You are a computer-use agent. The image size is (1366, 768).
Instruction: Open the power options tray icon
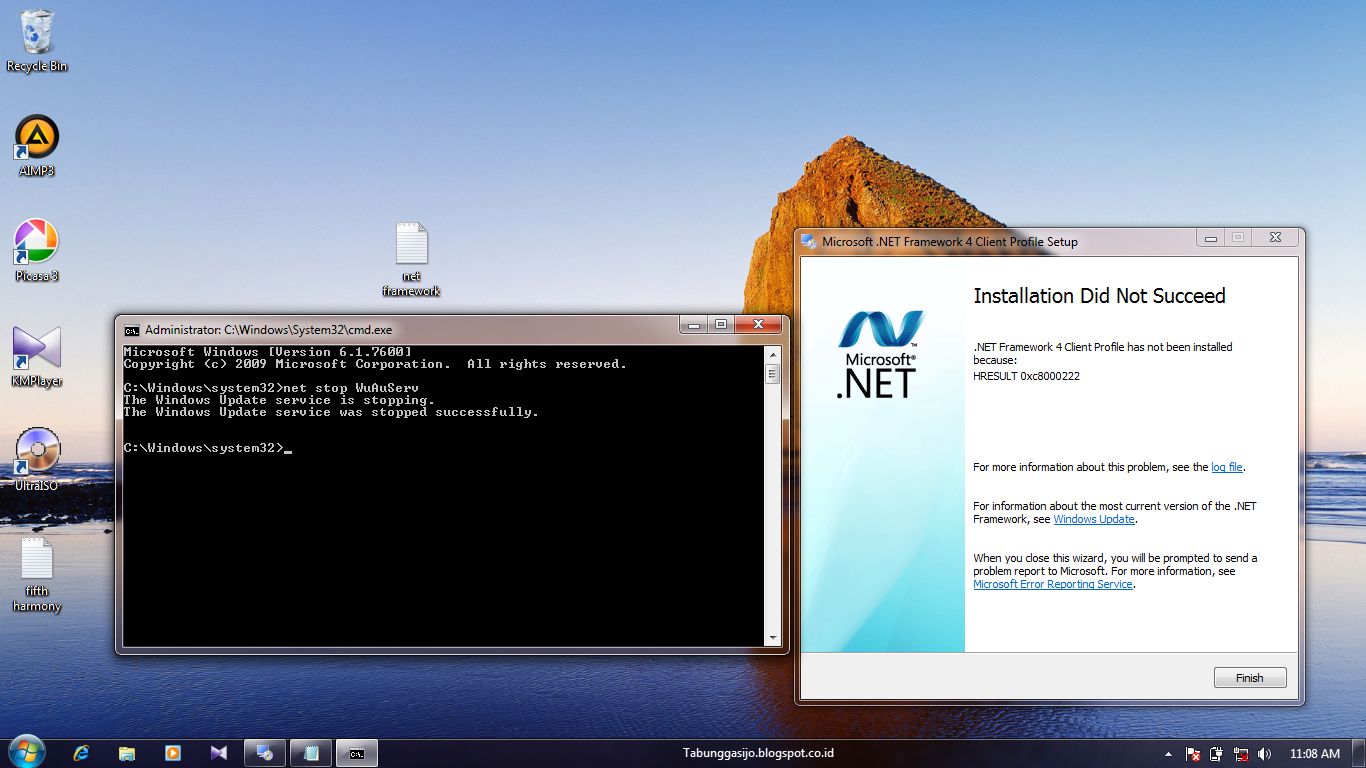(1216, 753)
